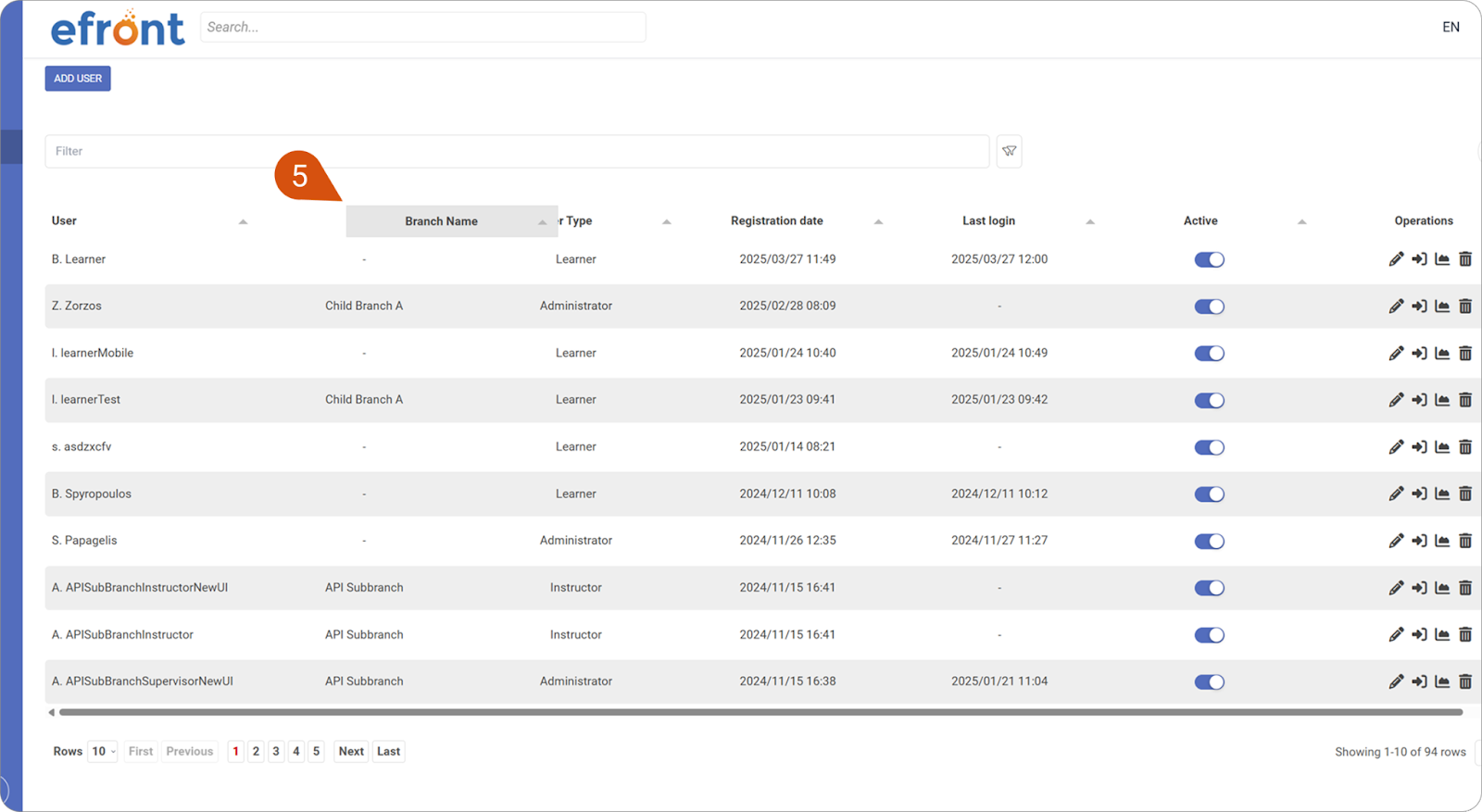Switch off the Active toggle for s. asdzxcfv

(1209, 447)
